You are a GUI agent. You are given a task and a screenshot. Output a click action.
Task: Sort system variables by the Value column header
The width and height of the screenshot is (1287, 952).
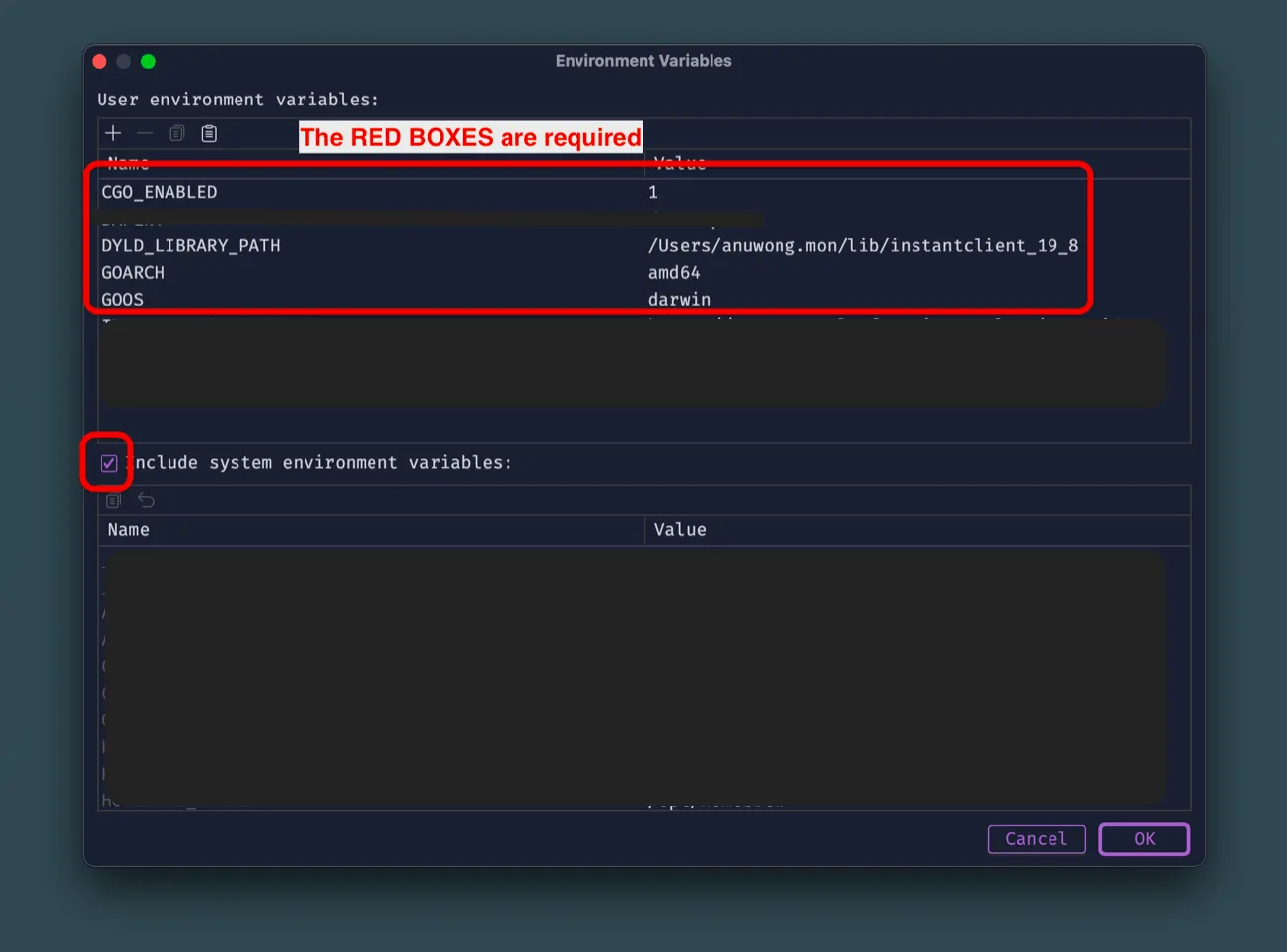point(680,530)
